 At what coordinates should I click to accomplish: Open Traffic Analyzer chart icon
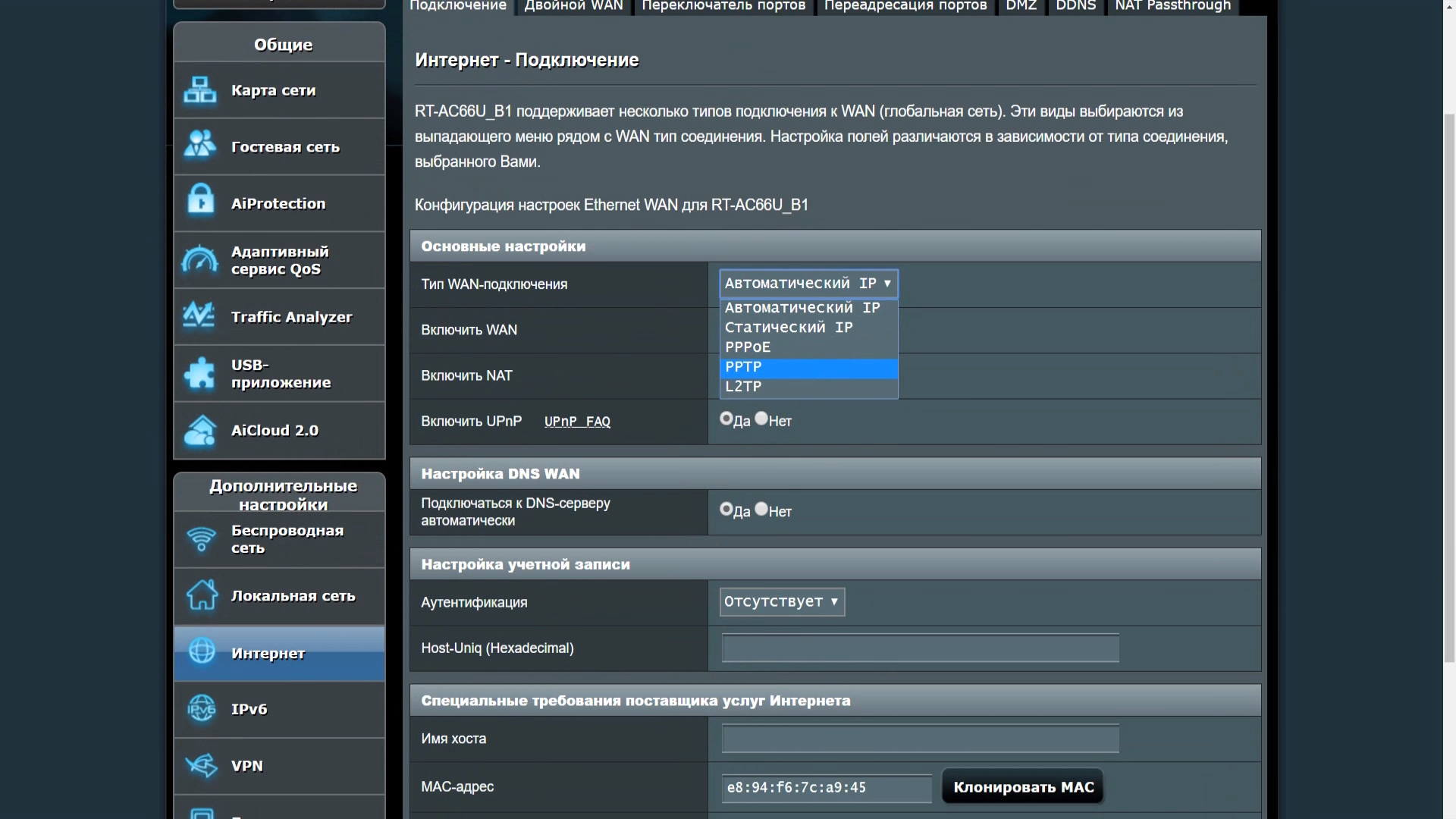[x=200, y=316]
